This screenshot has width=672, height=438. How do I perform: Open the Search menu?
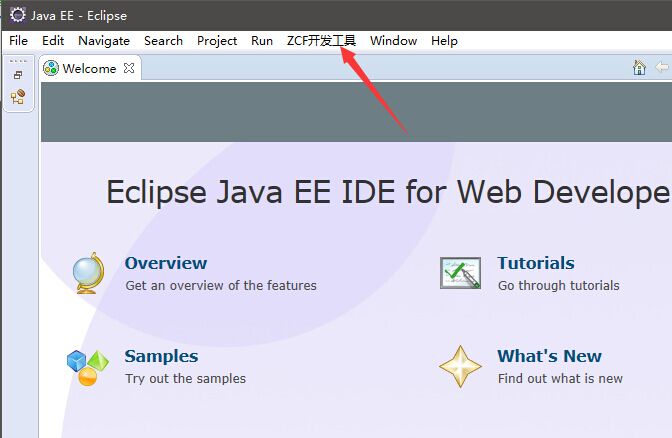tap(163, 41)
